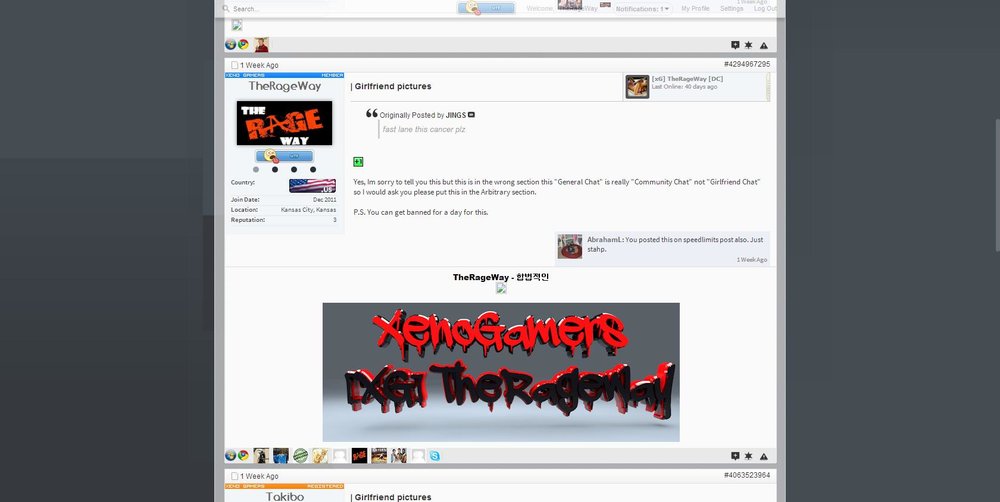This screenshot has height=502, width=1000.
Task: Click the black RAGE avatar in the footer row
Action: pos(359,455)
